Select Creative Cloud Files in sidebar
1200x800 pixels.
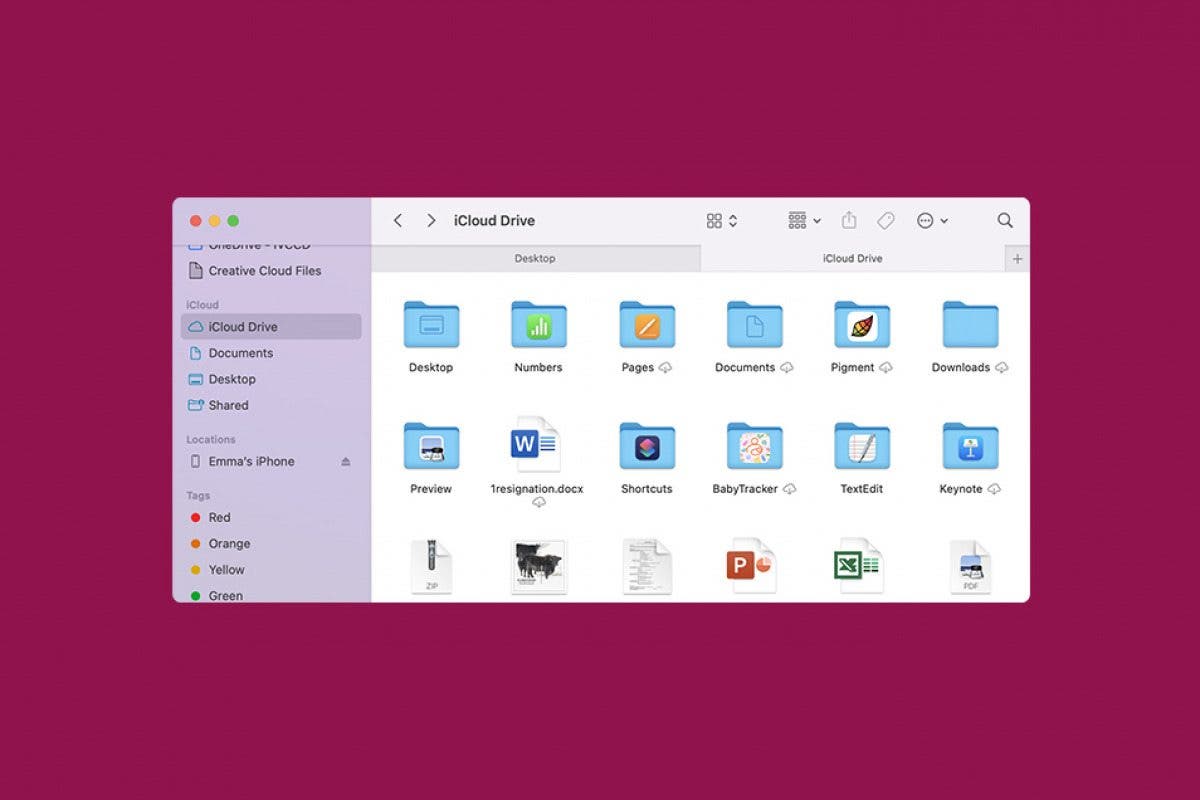click(264, 271)
